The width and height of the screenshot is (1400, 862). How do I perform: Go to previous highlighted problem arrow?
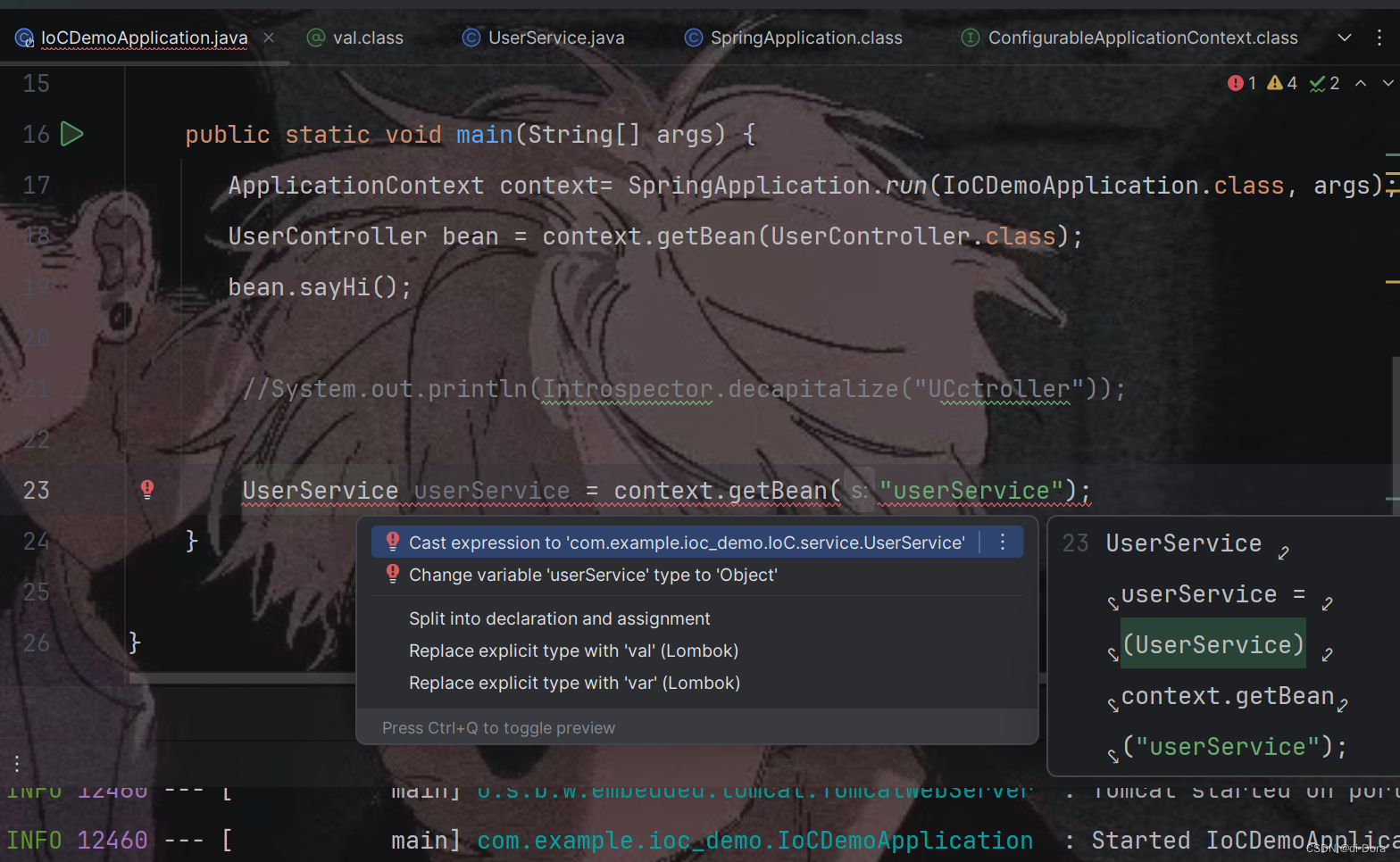click(1361, 83)
